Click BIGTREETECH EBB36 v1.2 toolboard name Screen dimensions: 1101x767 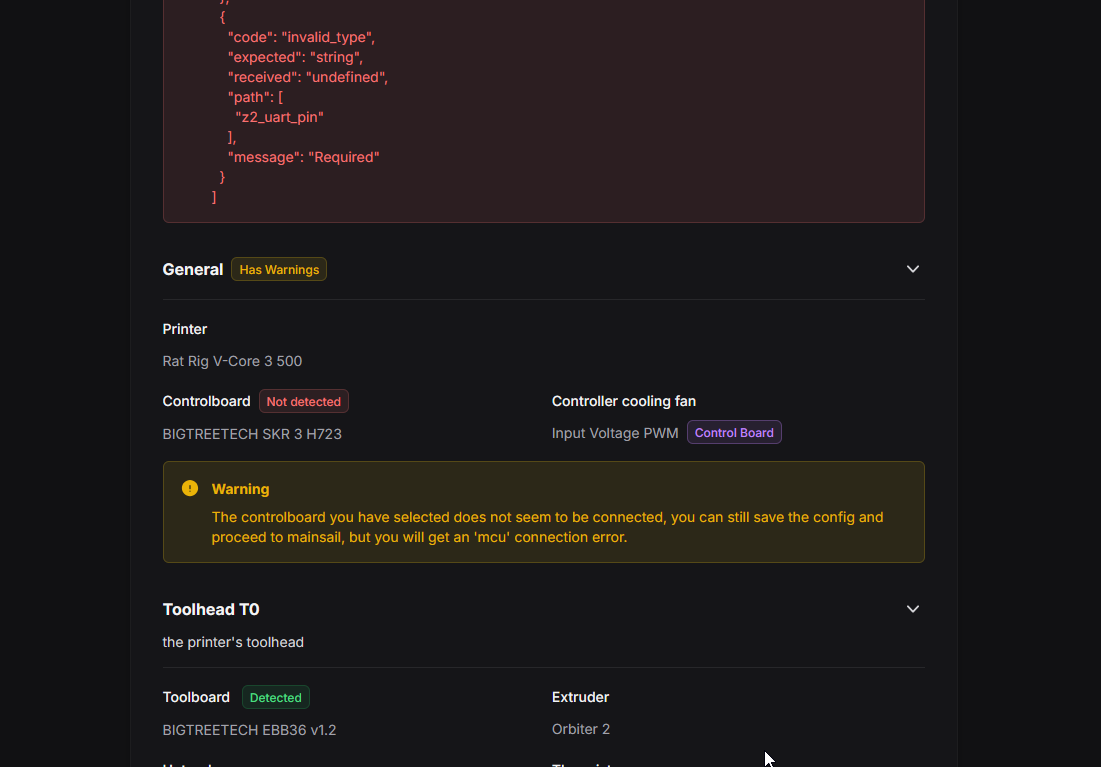(x=249, y=730)
